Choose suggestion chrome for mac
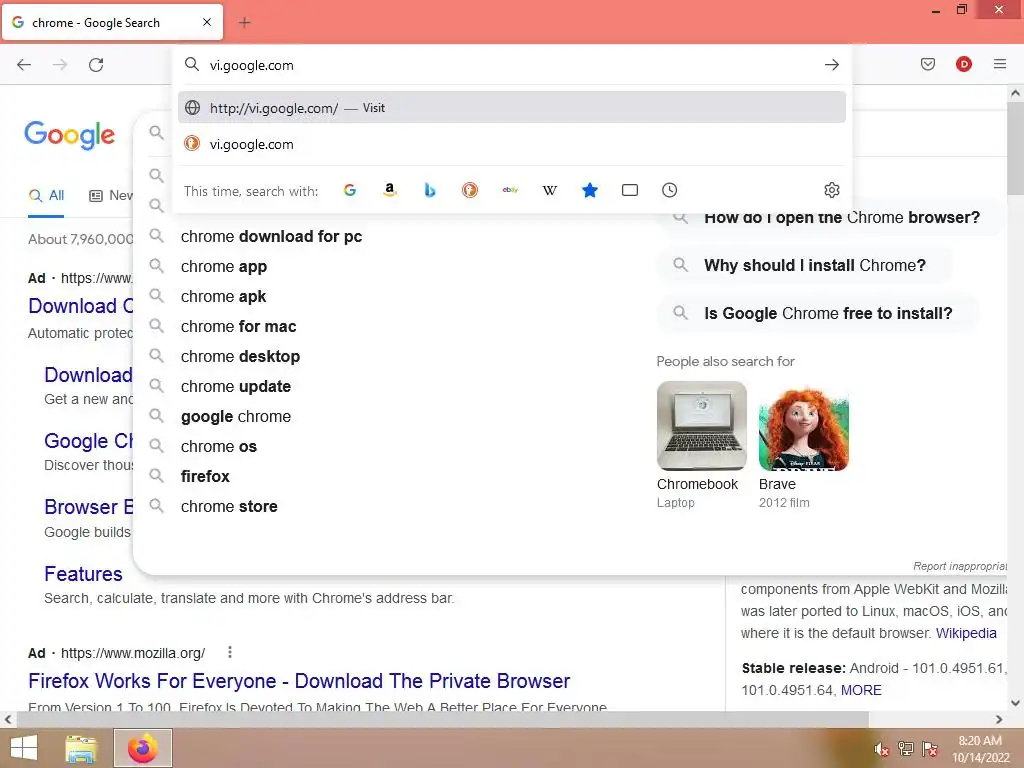The width and height of the screenshot is (1024, 768). 238,327
